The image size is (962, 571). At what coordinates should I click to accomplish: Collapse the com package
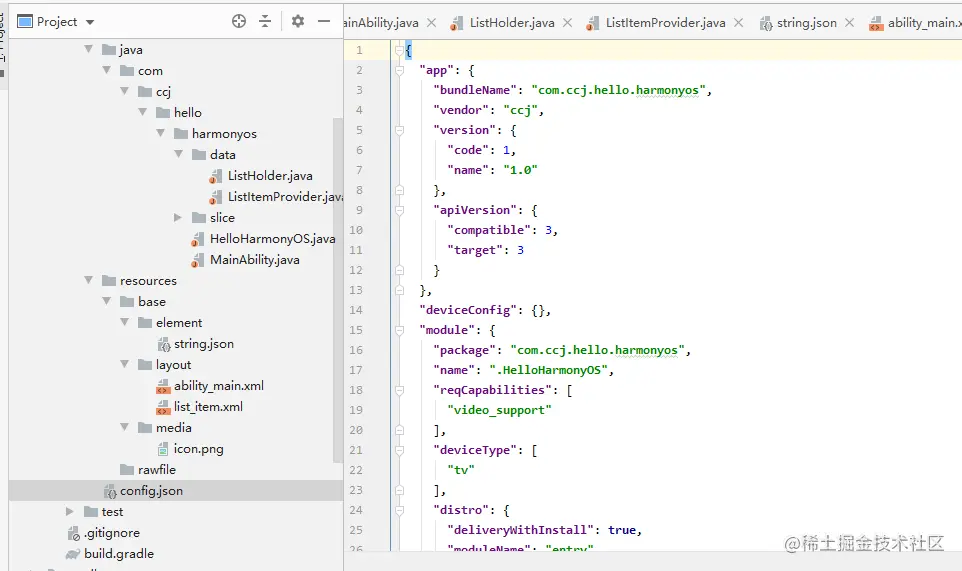click(x=107, y=71)
